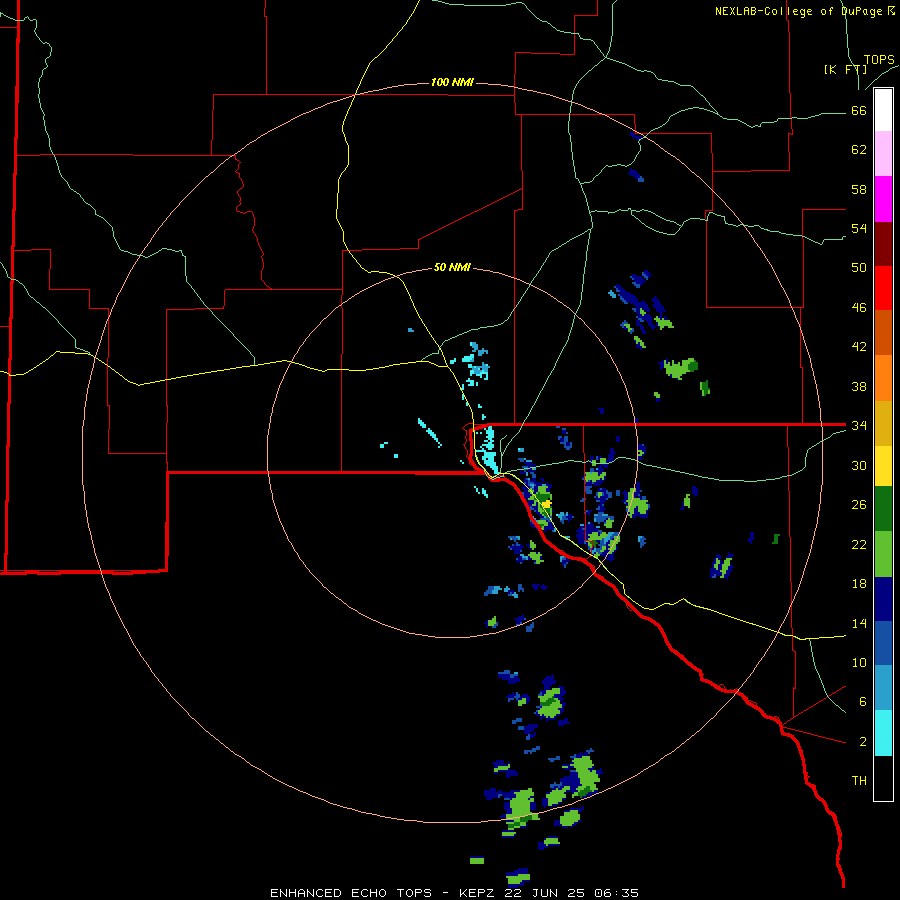Click the TOPS legend title
This screenshot has width=900, height=900.
(x=879, y=59)
